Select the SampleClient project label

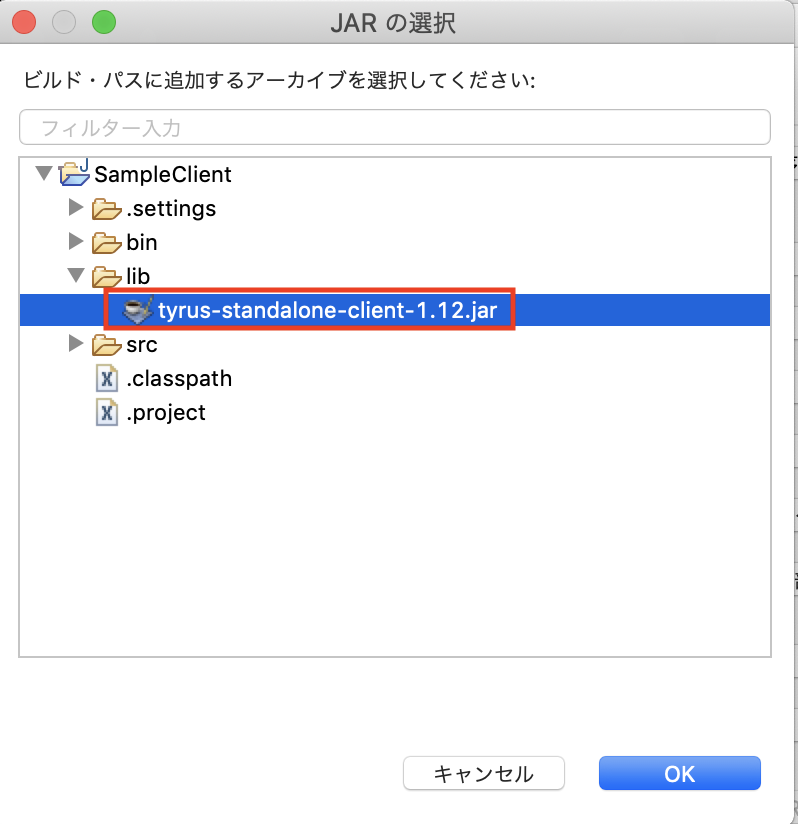pyautogui.click(x=163, y=174)
